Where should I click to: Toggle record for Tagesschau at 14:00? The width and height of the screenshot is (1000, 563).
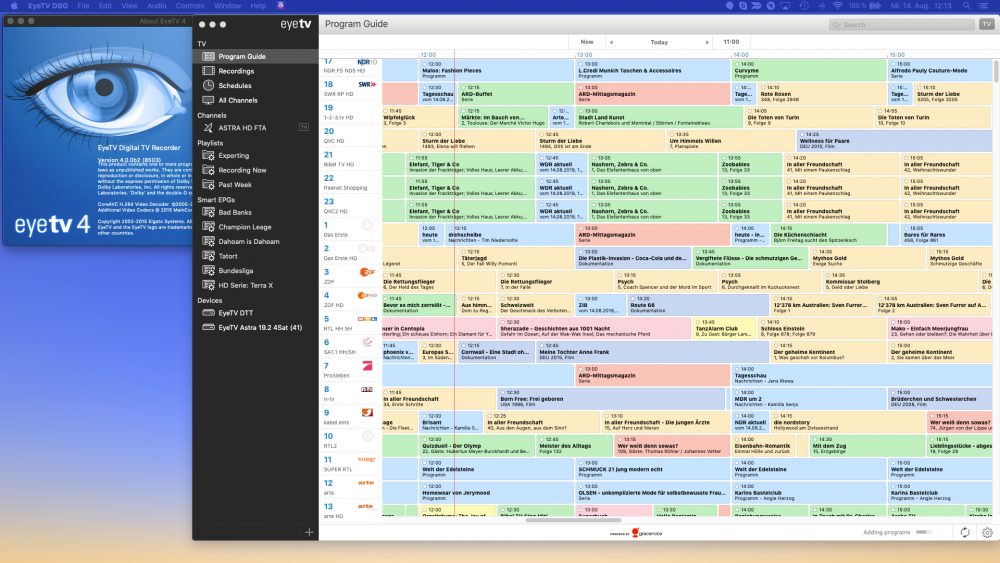tap(737, 369)
